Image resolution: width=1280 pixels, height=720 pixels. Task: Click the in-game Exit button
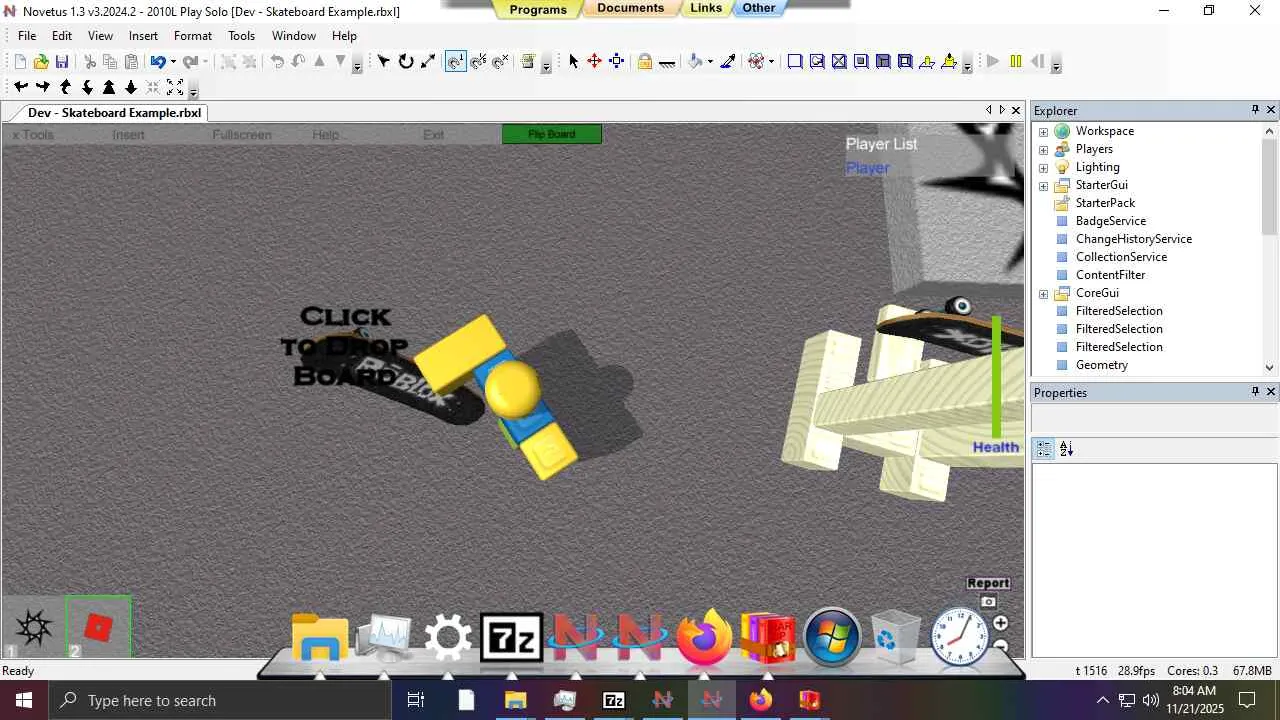tap(433, 134)
